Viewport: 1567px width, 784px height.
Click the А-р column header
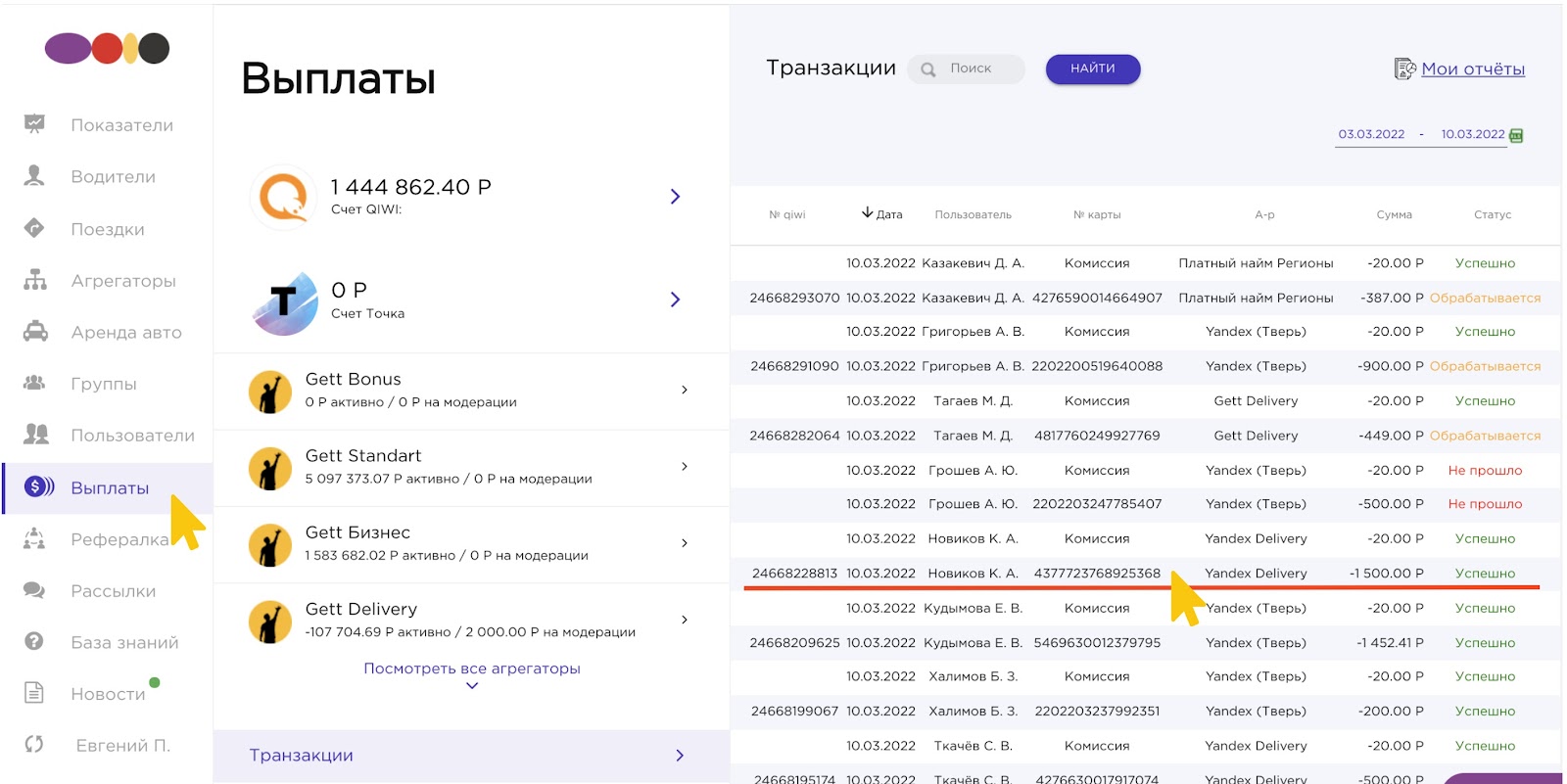click(1264, 214)
